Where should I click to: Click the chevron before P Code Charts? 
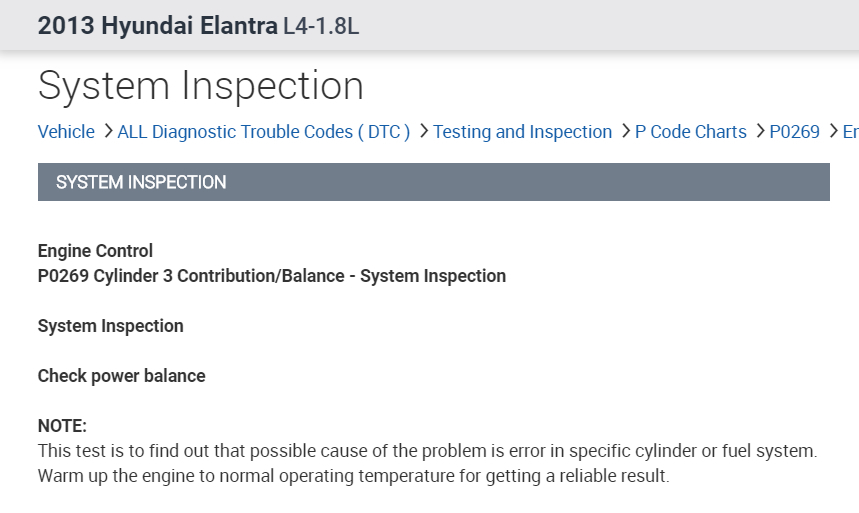point(625,132)
